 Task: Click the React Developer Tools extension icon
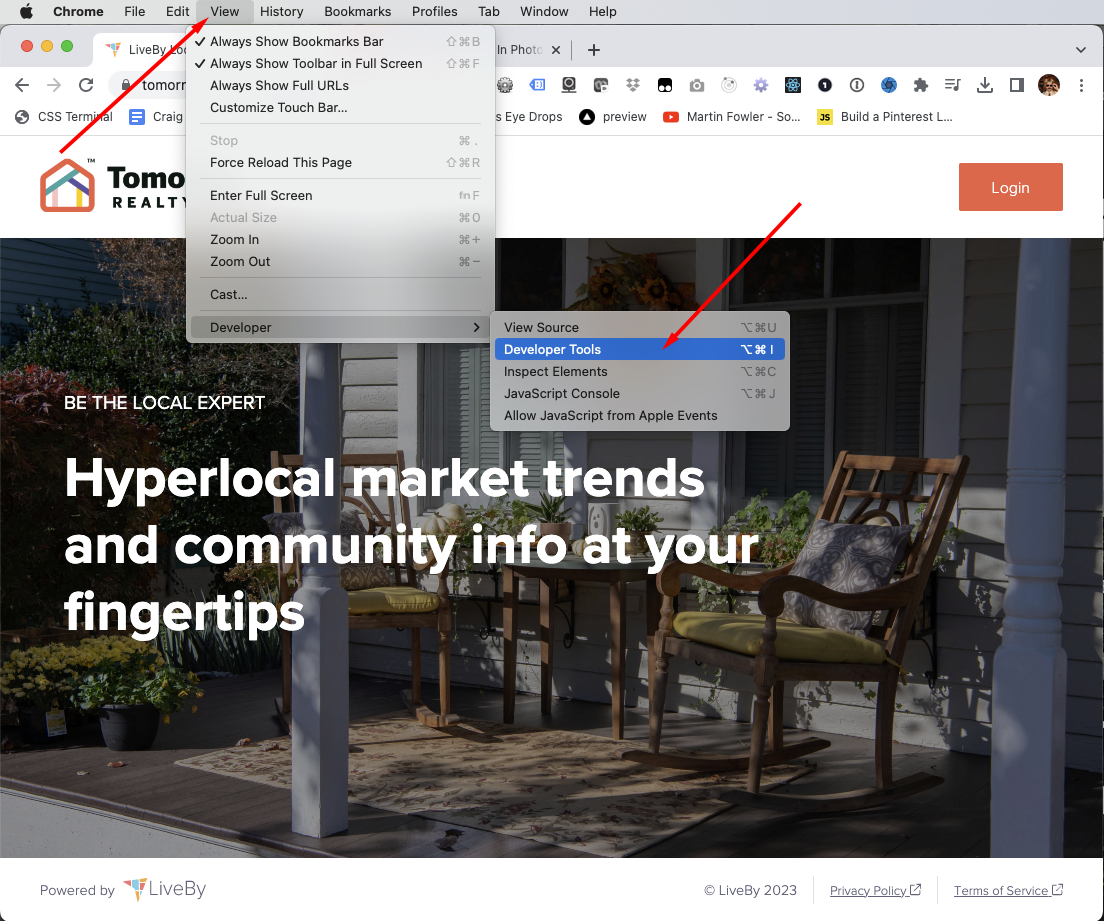(x=793, y=85)
